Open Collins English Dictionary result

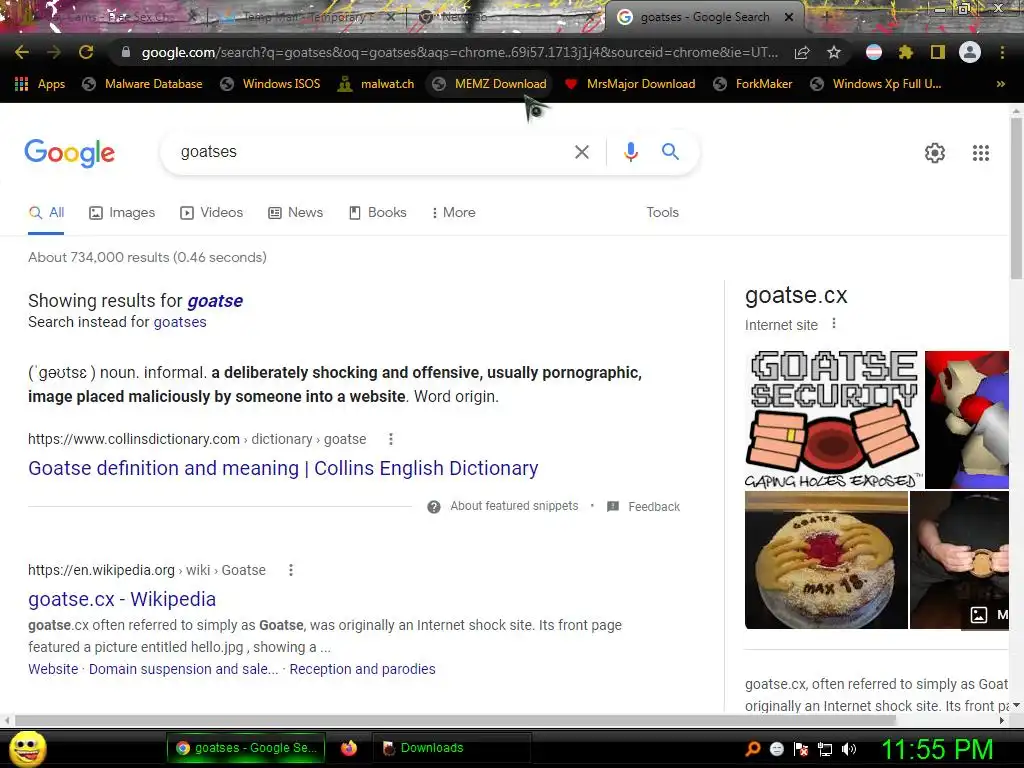283,468
